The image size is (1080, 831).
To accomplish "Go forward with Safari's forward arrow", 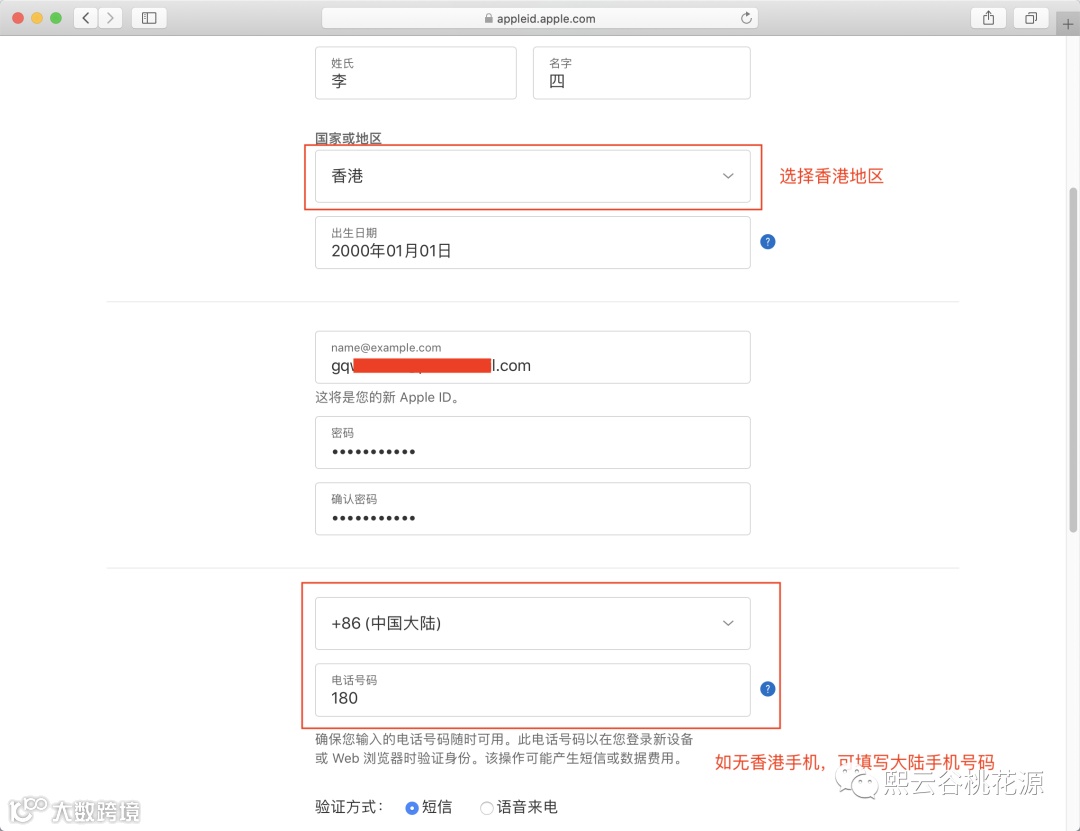I will 110,18.
